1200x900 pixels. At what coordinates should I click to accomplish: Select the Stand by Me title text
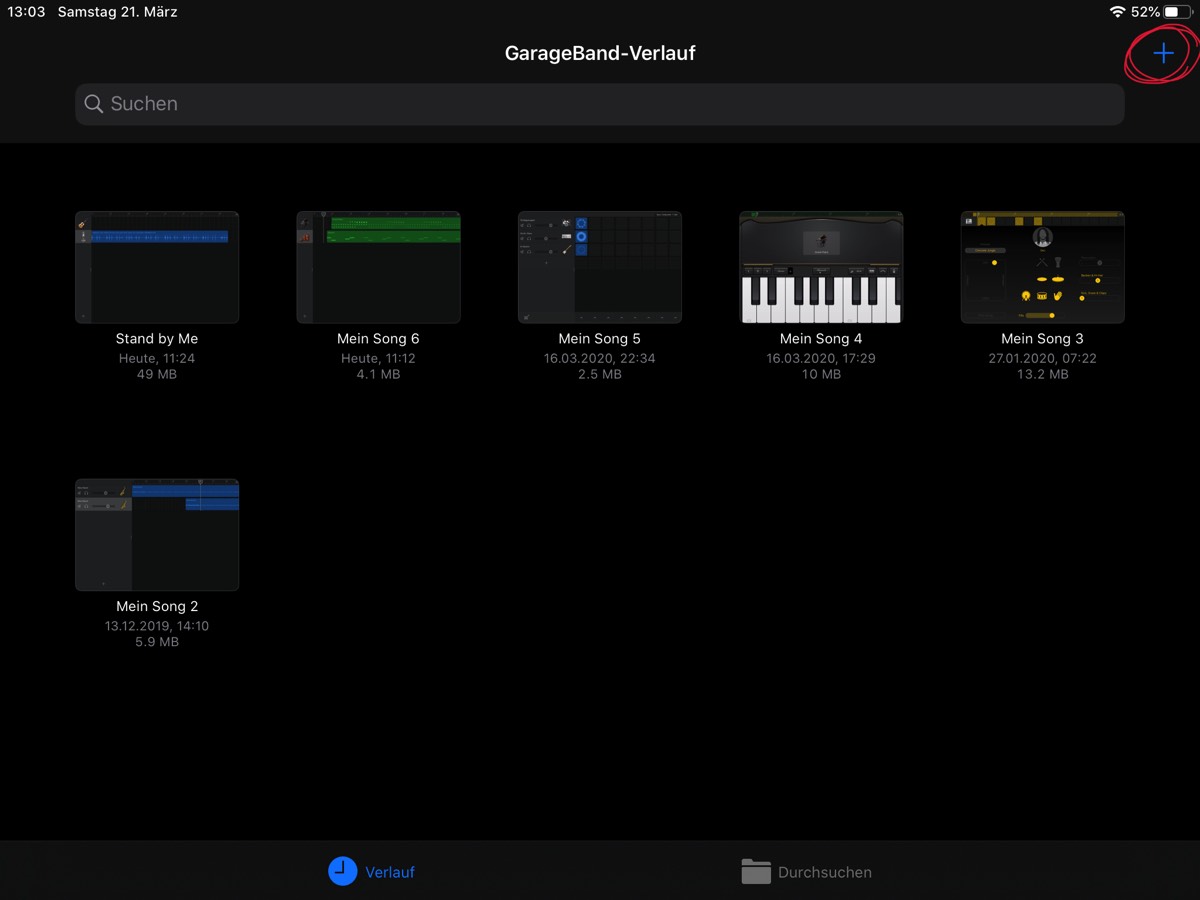[x=157, y=339]
